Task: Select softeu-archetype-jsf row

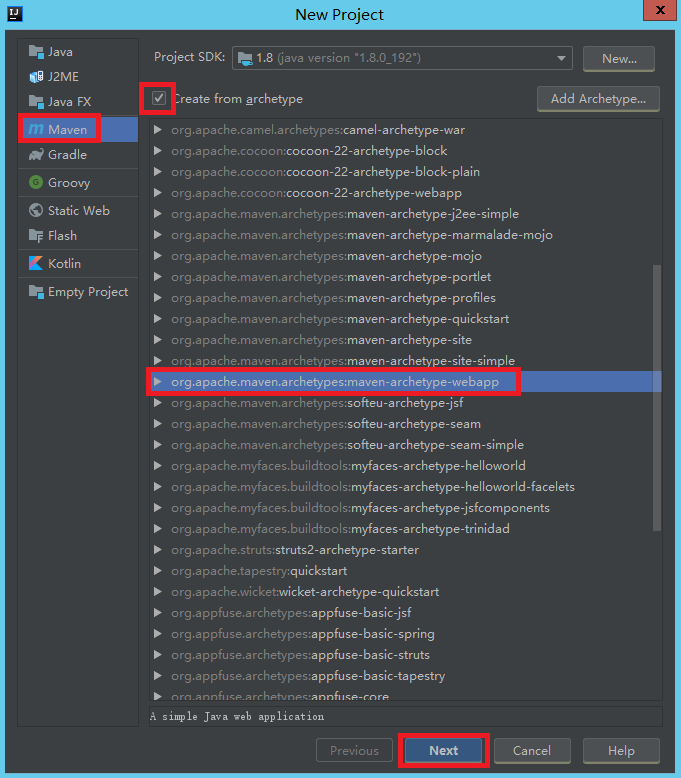Action: tap(406, 403)
